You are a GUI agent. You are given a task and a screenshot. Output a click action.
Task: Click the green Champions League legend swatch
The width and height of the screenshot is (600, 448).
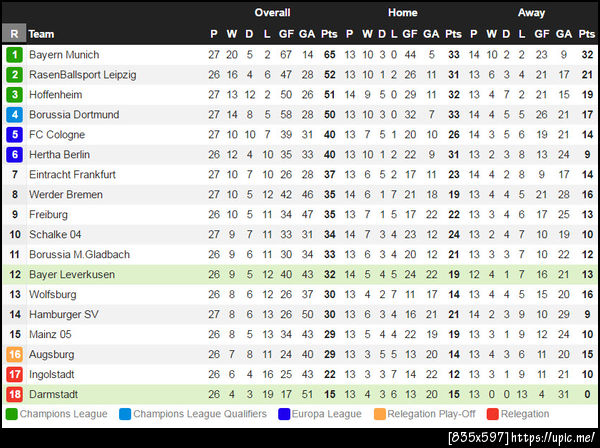11,414
